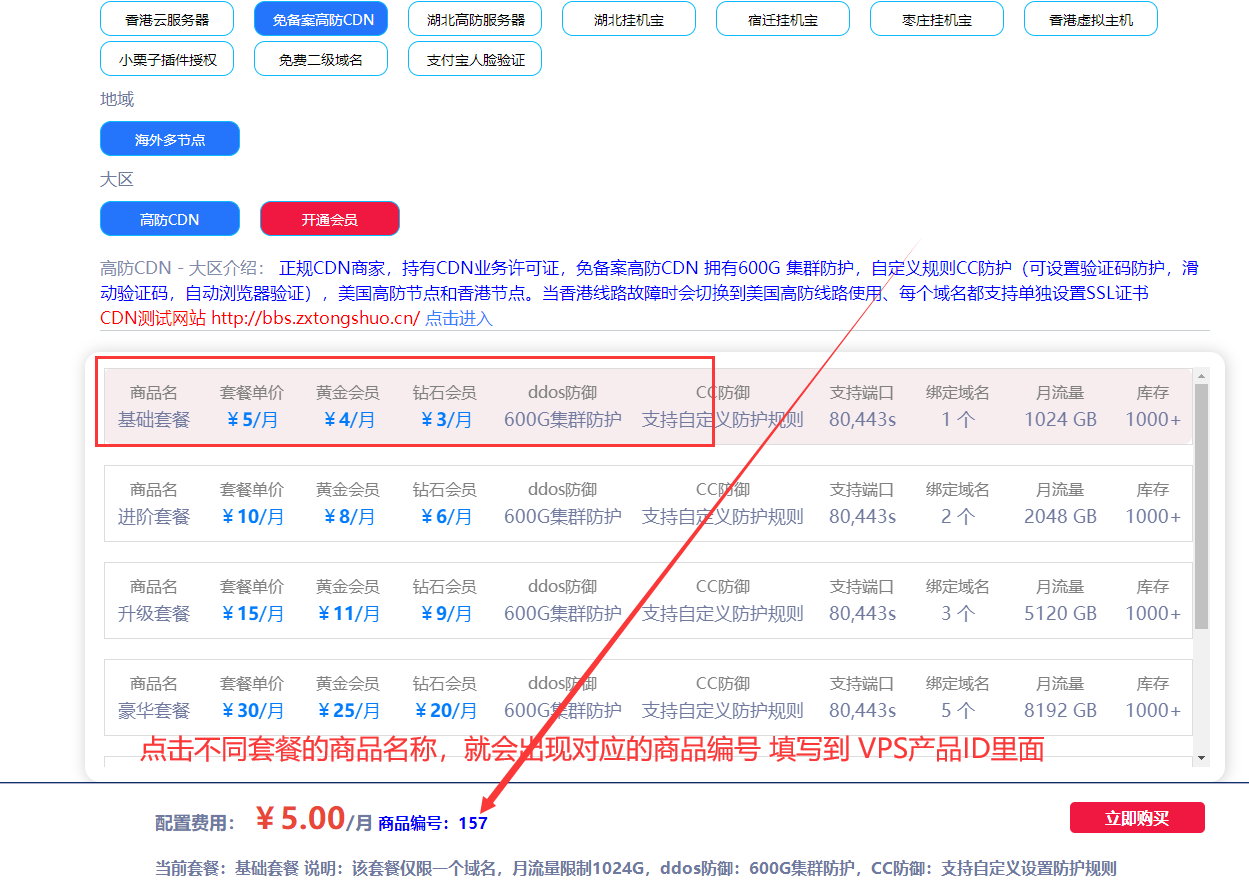Screen dimensions: 1249x881
Task: Select the 免备案高防CDN product tab
Action: coord(322,19)
